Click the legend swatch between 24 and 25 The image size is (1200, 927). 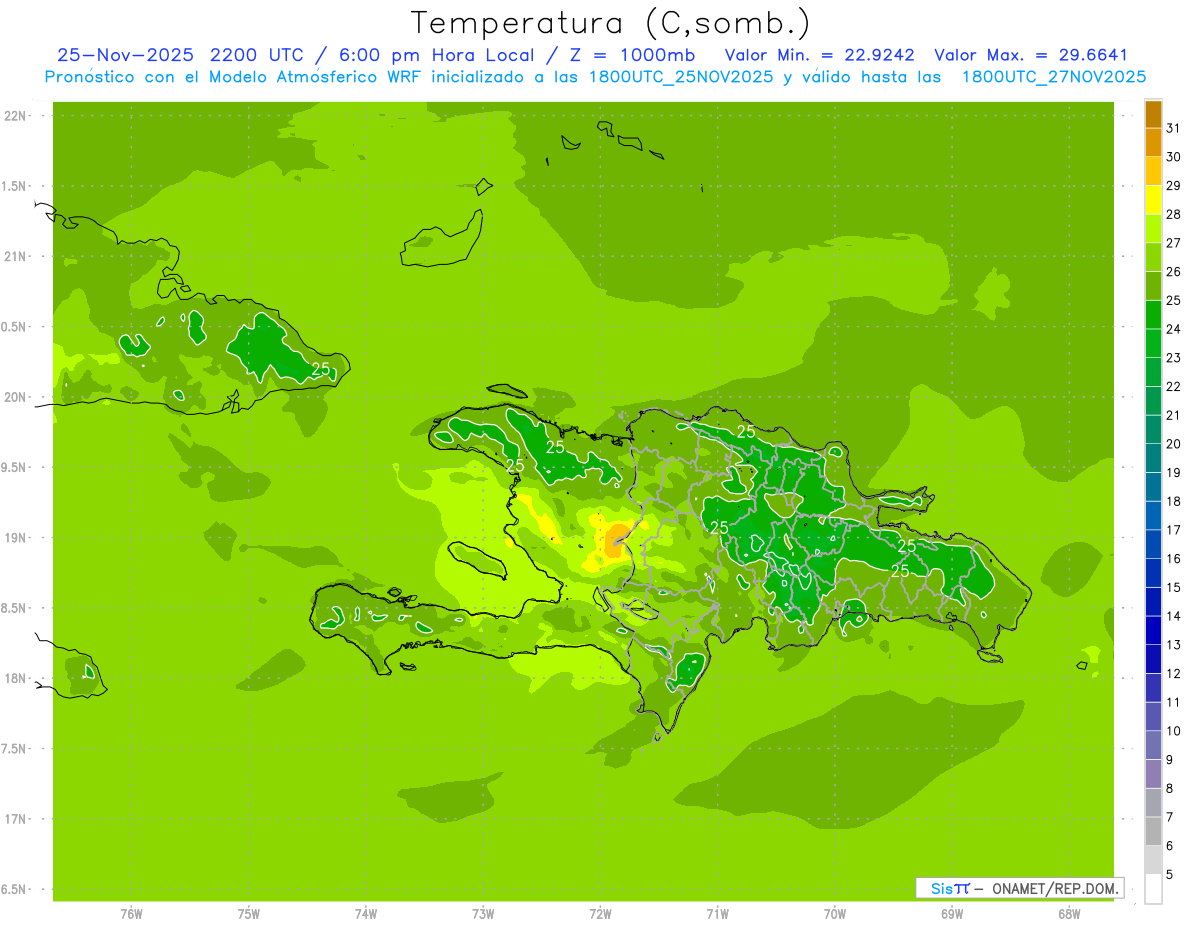(1153, 315)
